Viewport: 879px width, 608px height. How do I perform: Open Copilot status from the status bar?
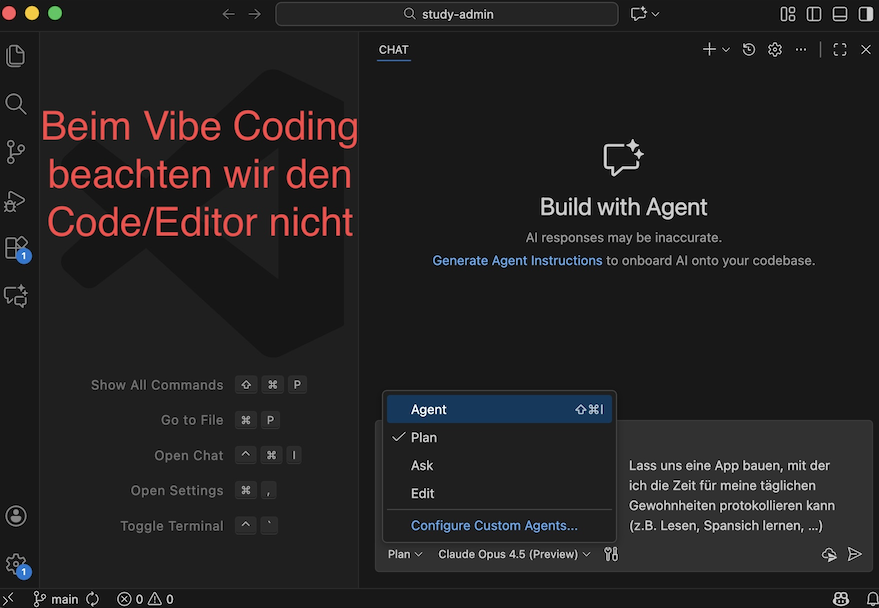click(841, 598)
